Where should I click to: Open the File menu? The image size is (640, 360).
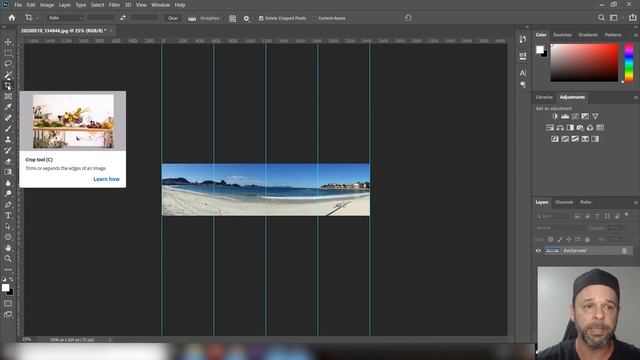coord(18,5)
